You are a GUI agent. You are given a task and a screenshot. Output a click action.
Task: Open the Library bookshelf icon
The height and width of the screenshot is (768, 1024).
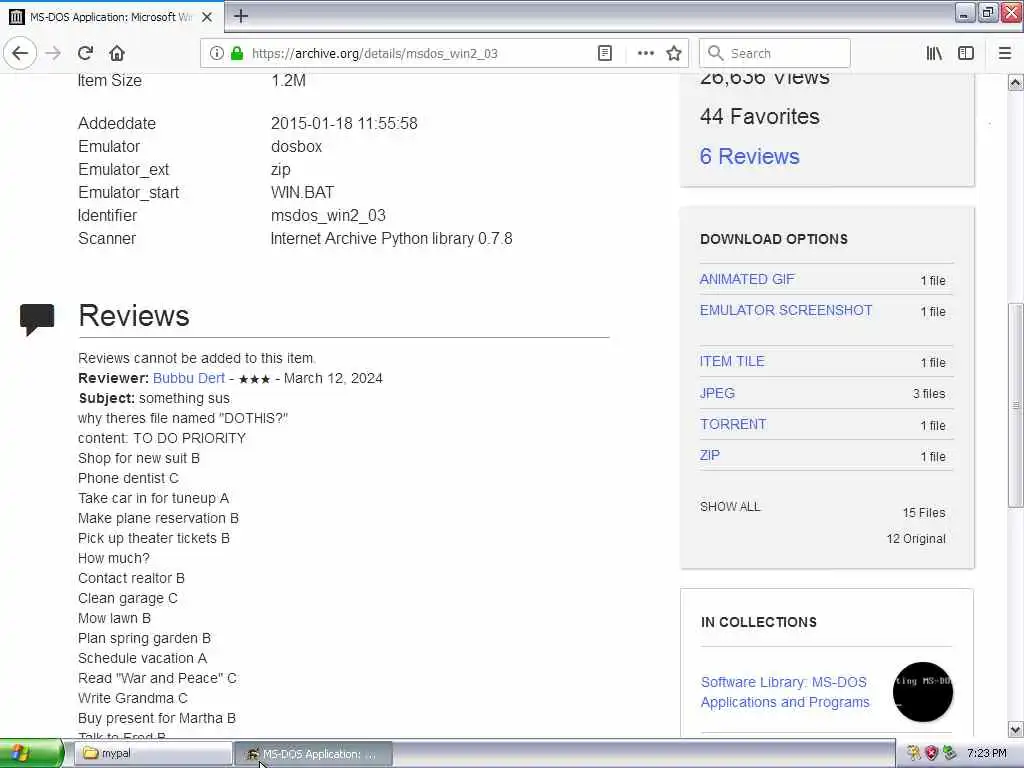934,53
